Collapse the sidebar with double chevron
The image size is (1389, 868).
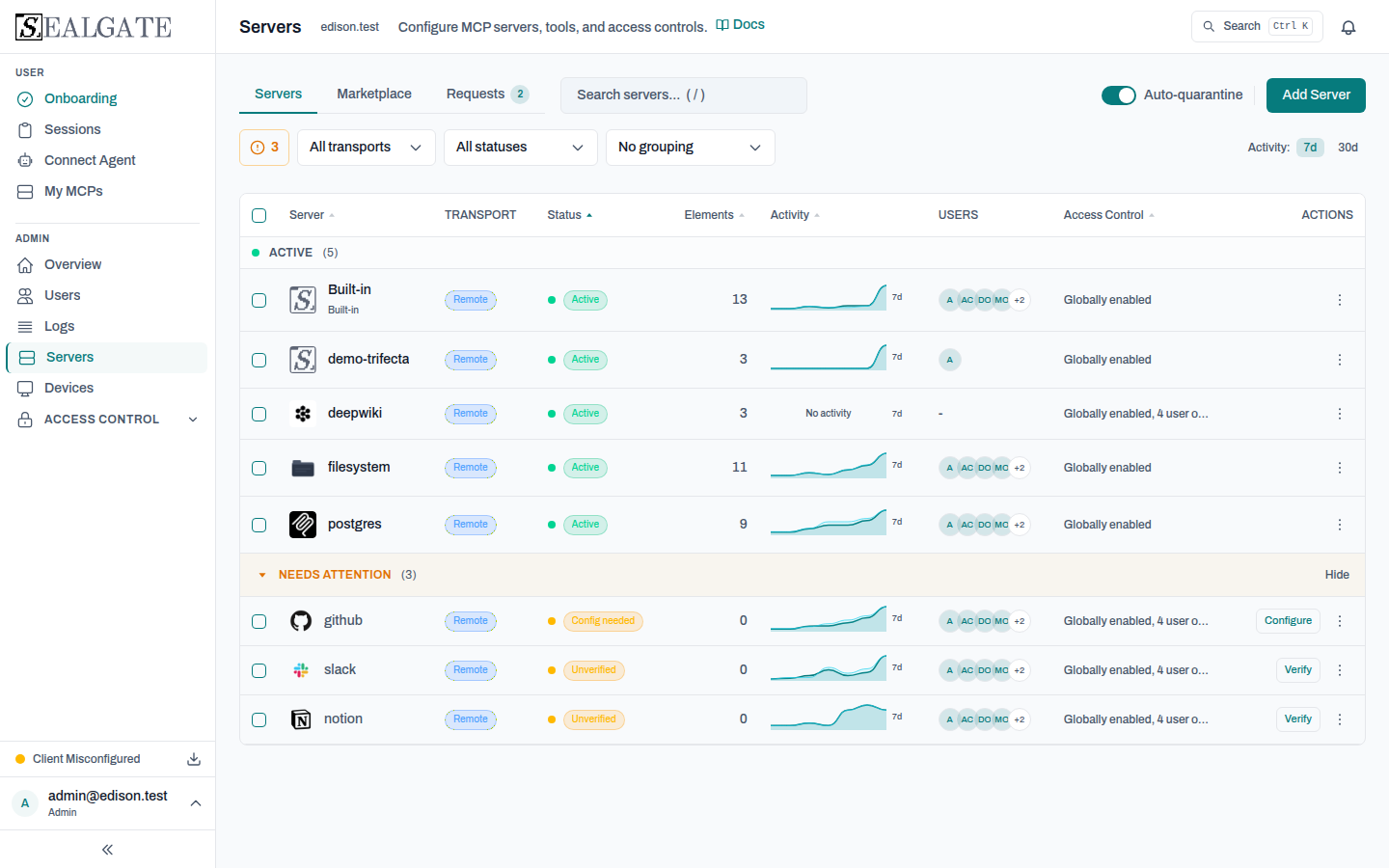(107, 850)
